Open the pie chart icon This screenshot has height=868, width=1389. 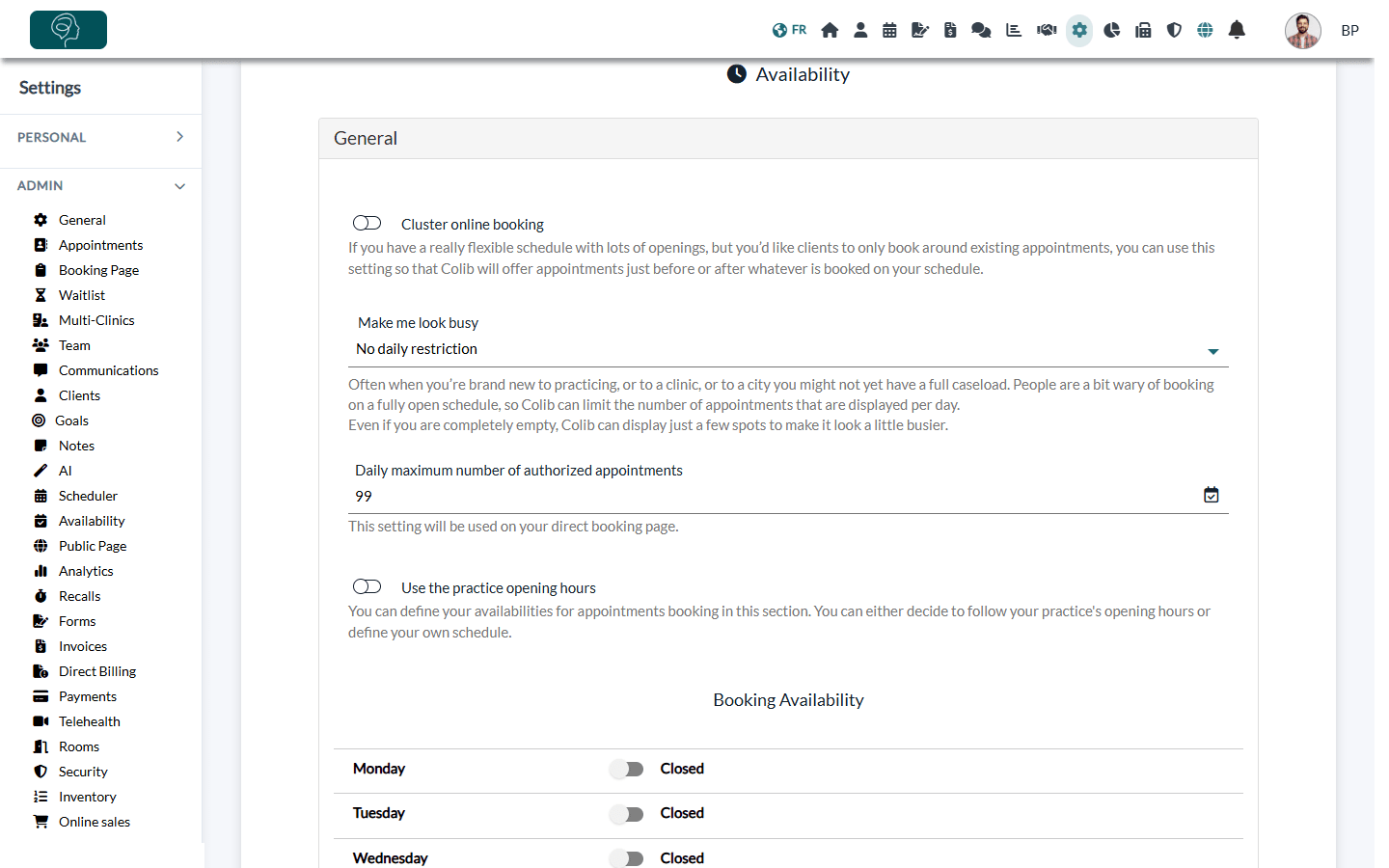click(x=1112, y=30)
